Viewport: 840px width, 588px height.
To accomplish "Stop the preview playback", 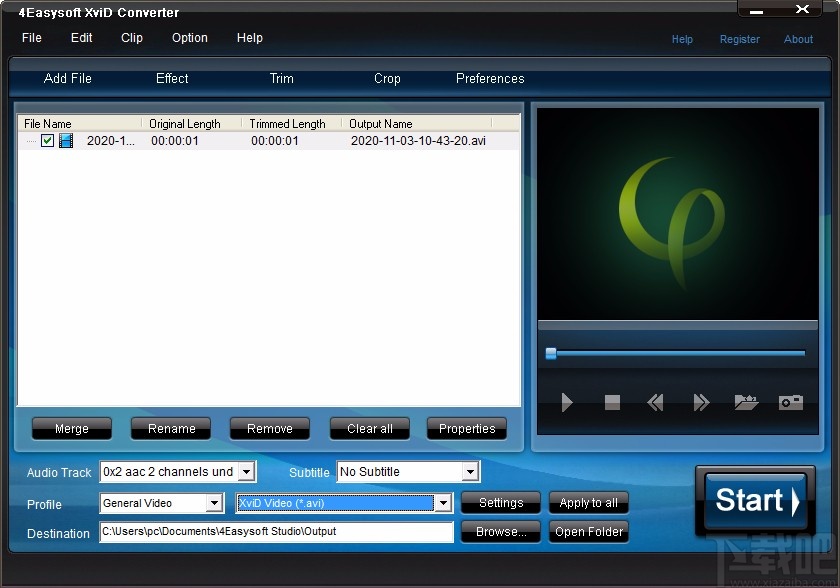I will pos(611,403).
